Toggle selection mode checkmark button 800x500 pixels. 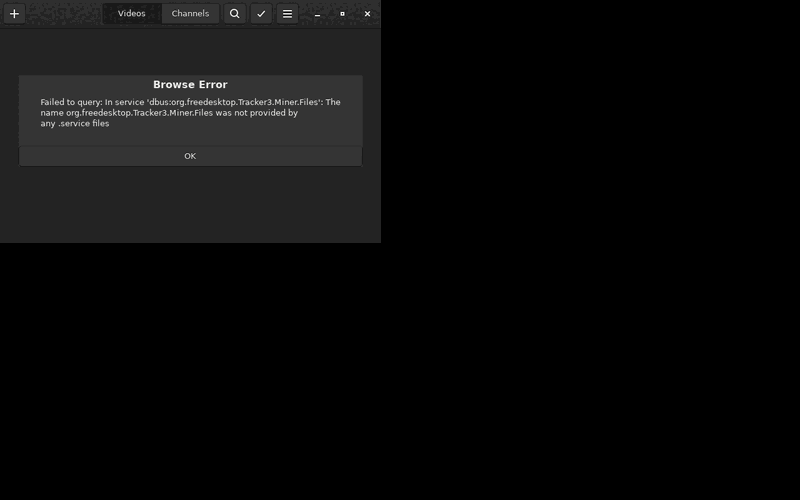pos(261,14)
